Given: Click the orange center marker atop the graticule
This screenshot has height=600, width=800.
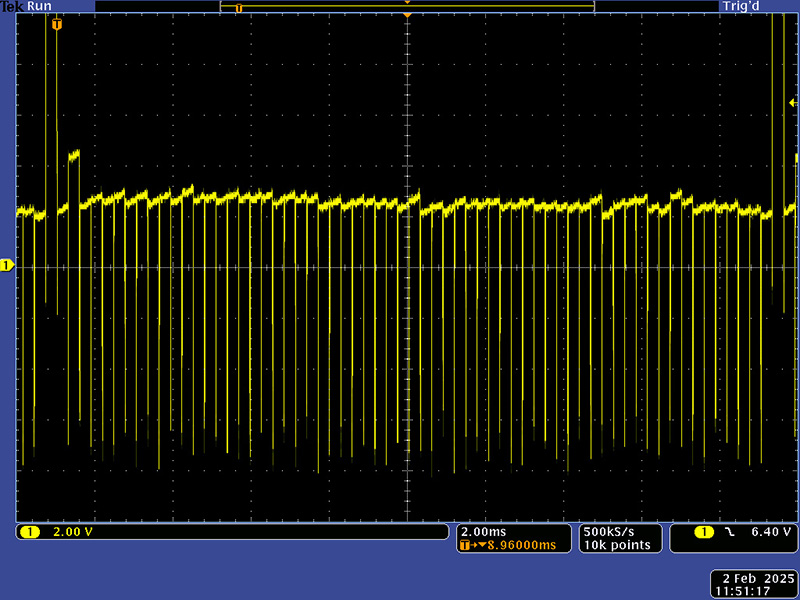Looking at the screenshot, I should [x=407, y=15].
